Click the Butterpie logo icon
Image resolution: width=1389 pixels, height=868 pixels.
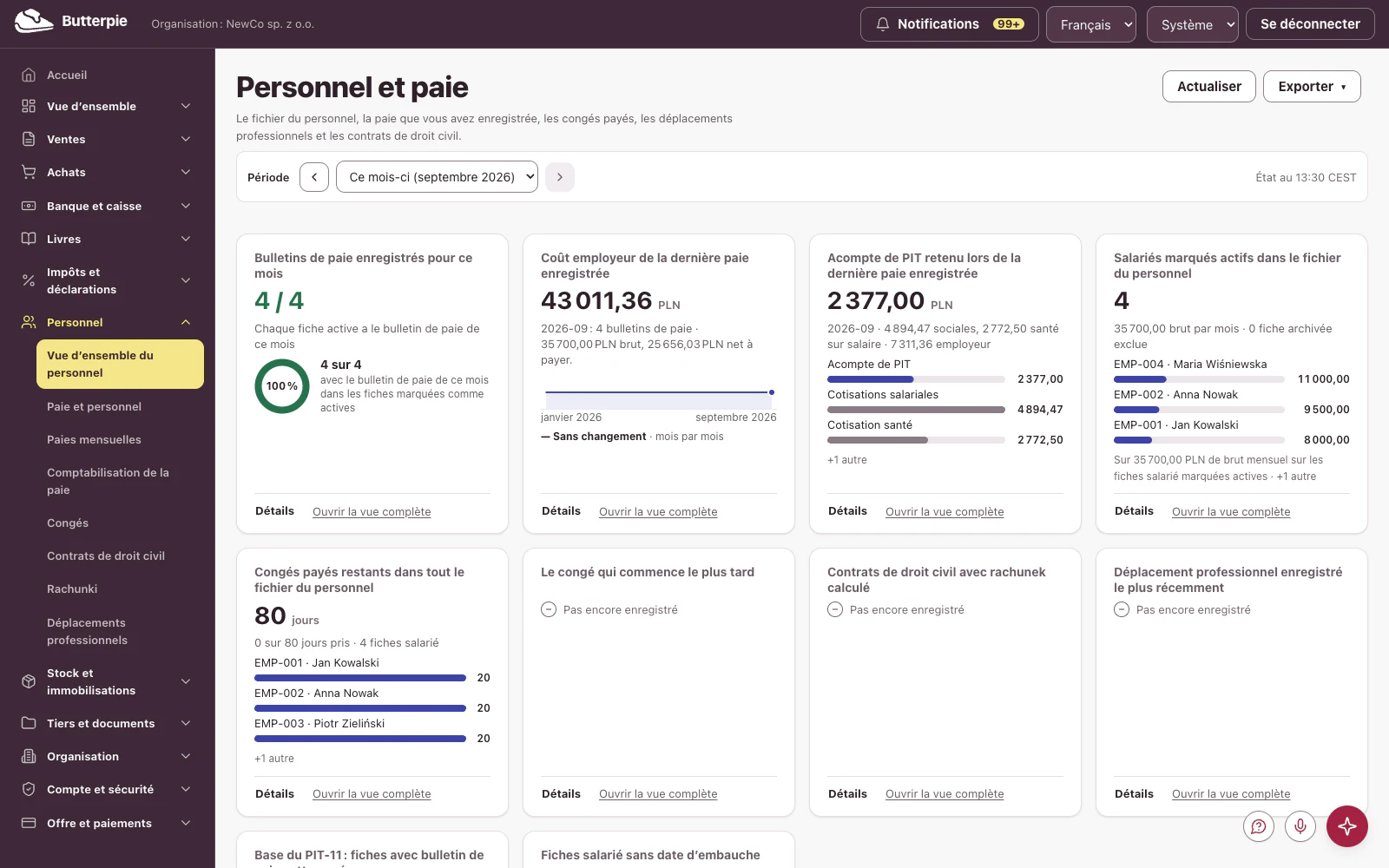coord(34,21)
